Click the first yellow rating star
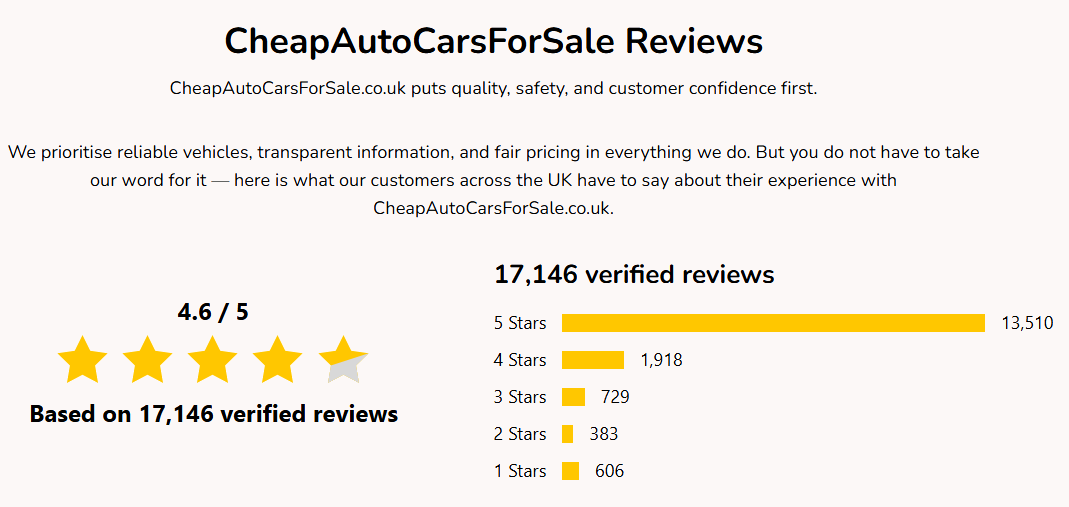The image size is (1069, 507). click(x=82, y=360)
